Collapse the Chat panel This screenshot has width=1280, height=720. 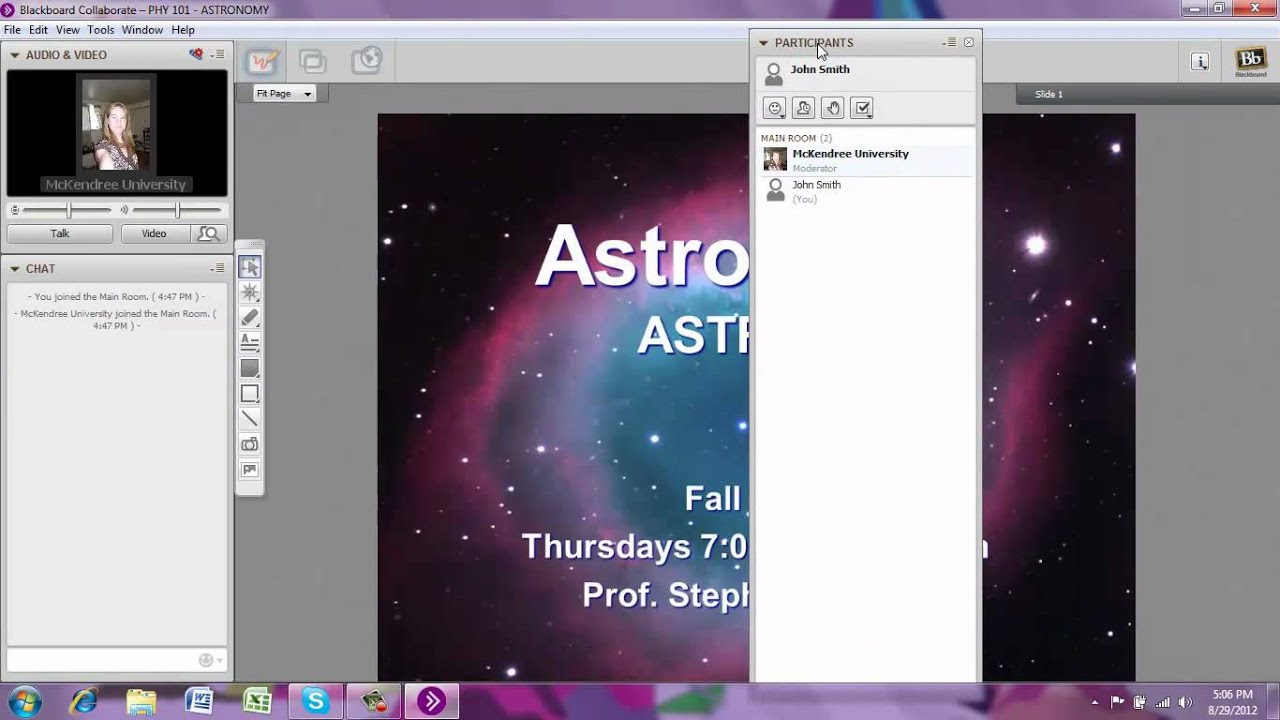15,269
